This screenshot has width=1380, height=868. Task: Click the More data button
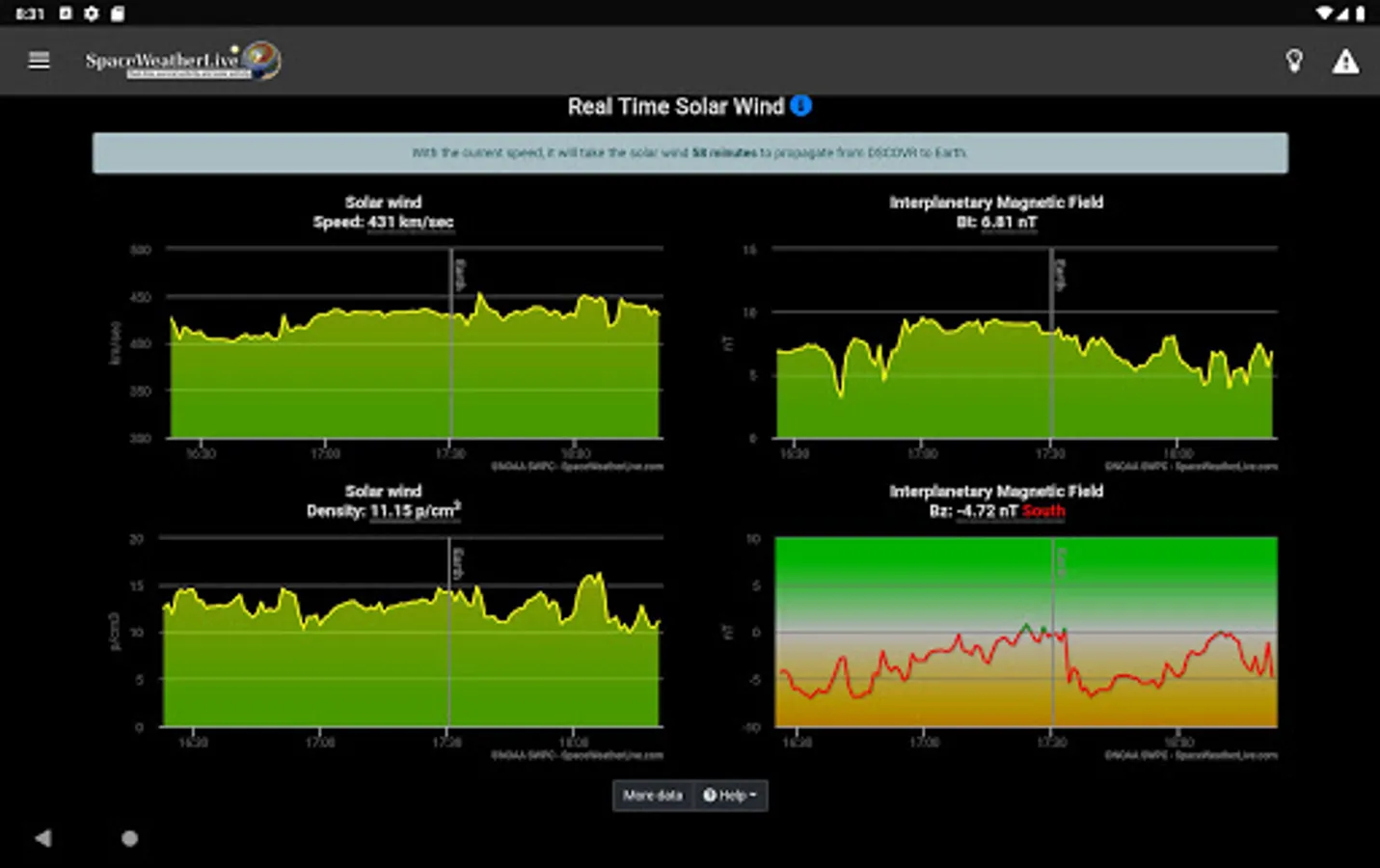pos(653,796)
